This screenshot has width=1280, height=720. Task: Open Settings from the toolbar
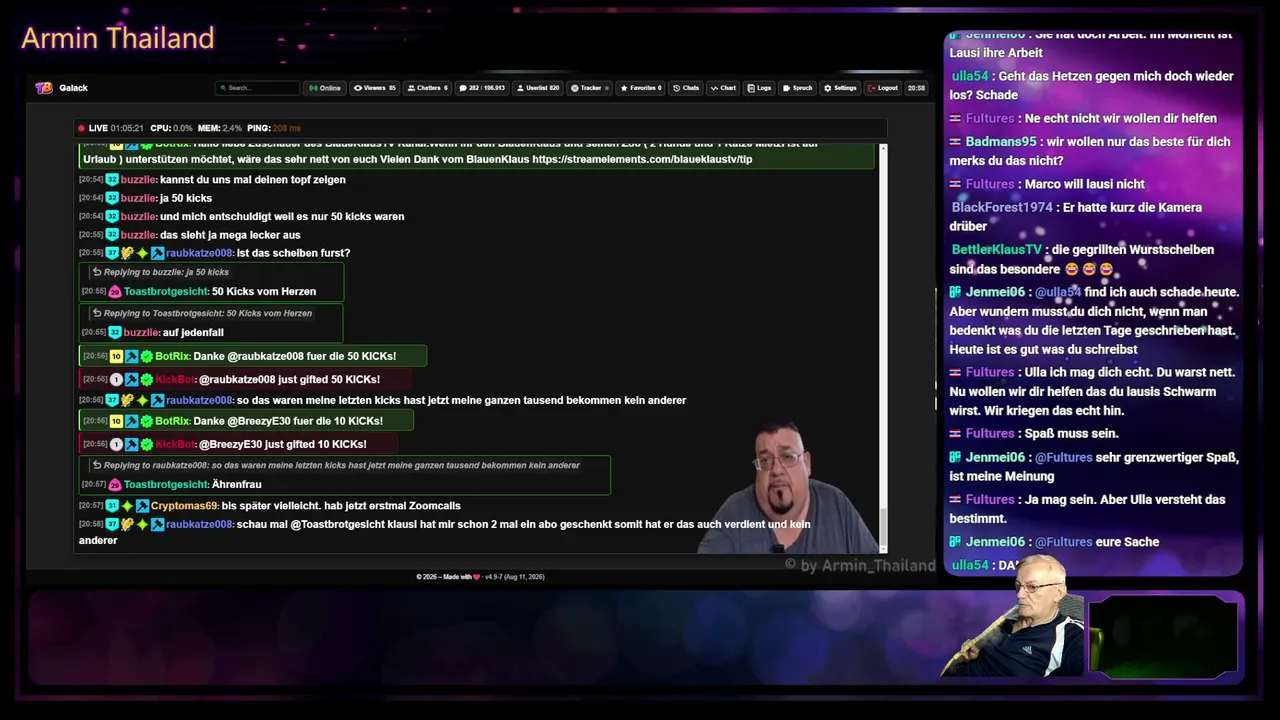coord(841,88)
